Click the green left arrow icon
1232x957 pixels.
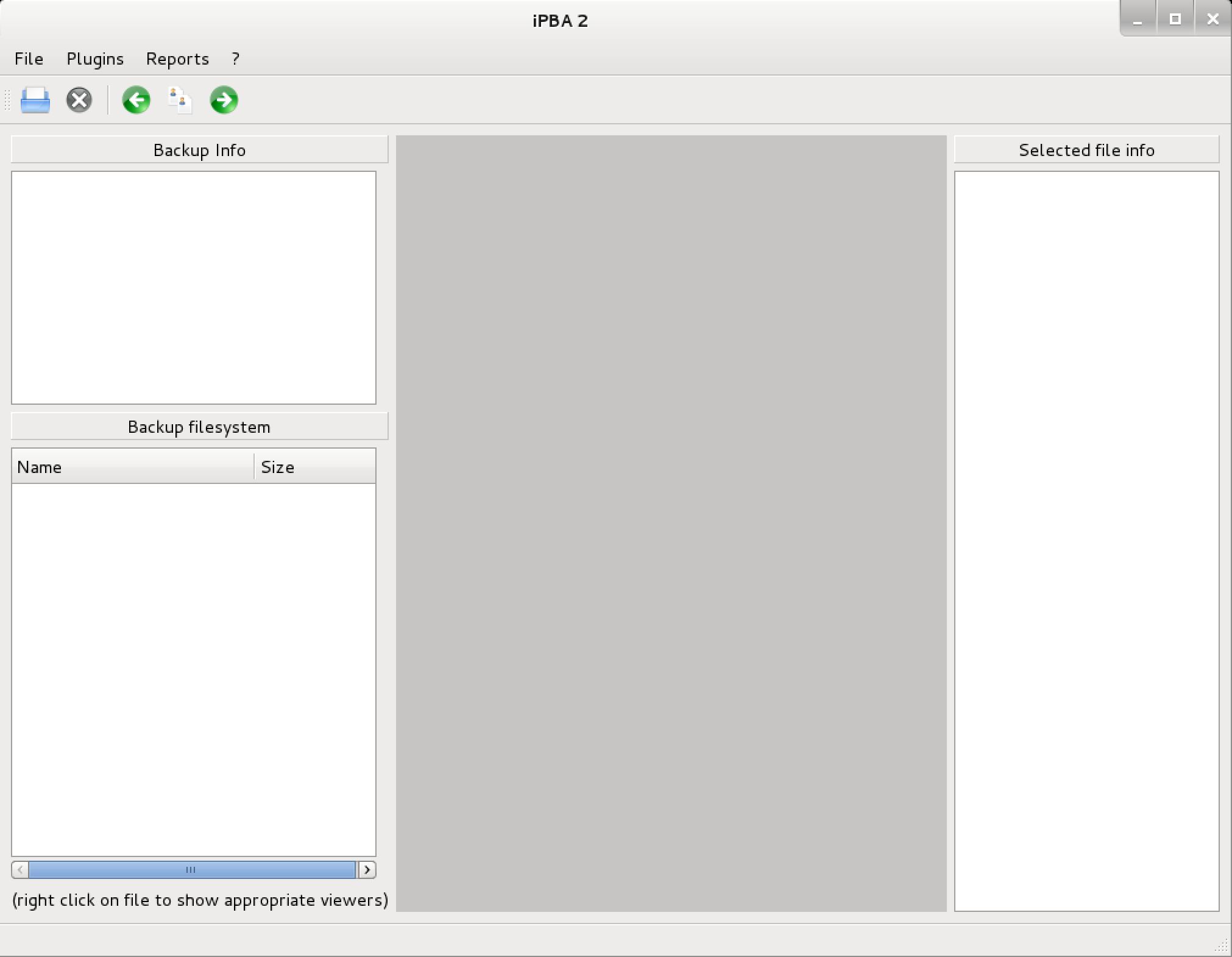tap(136, 100)
